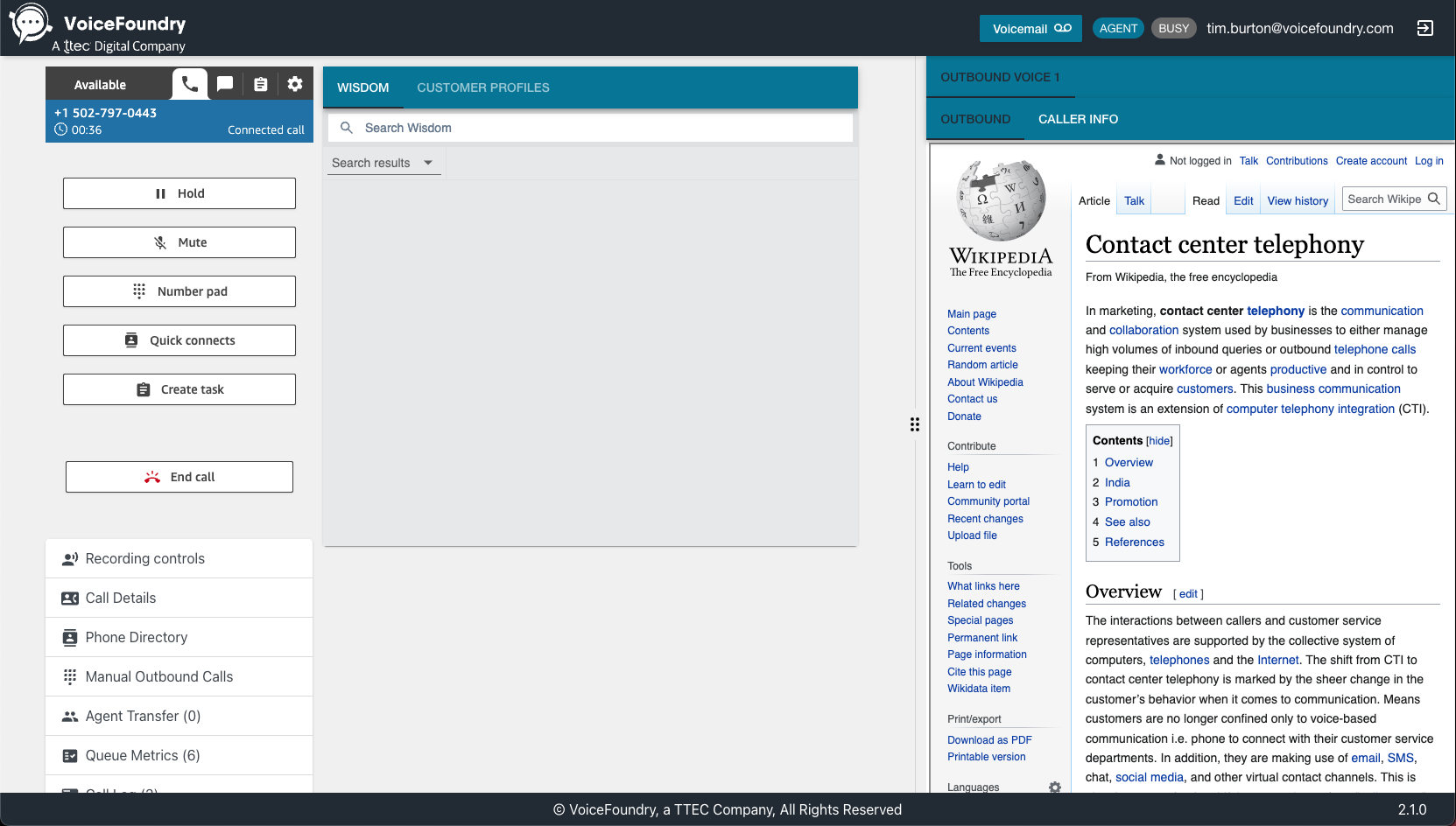Jump to Promotion in Contents
The image size is (1456, 826).
[x=1131, y=501]
